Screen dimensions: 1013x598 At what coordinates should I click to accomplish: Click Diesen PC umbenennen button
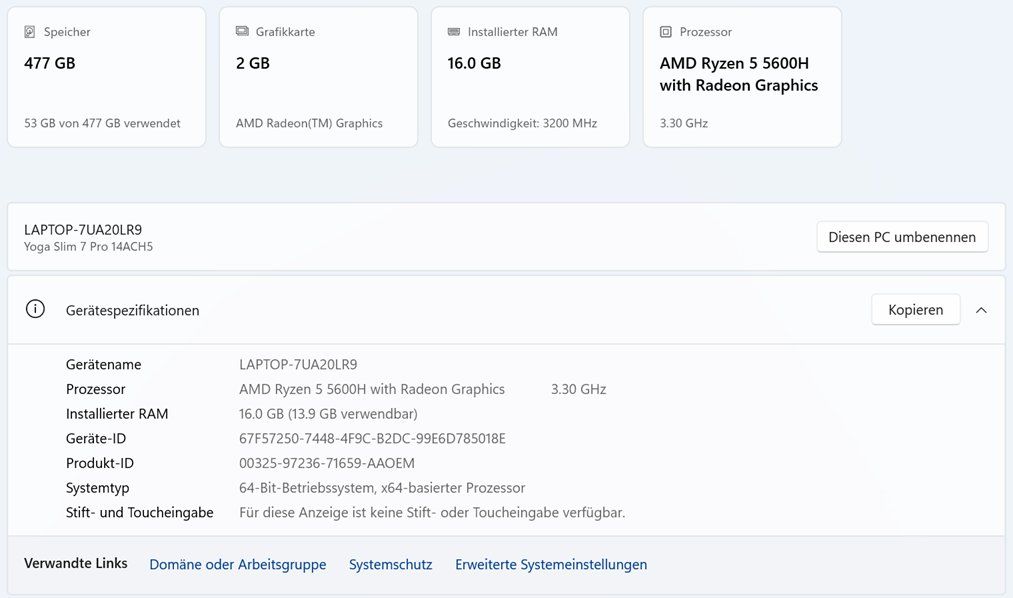[x=902, y=237]
